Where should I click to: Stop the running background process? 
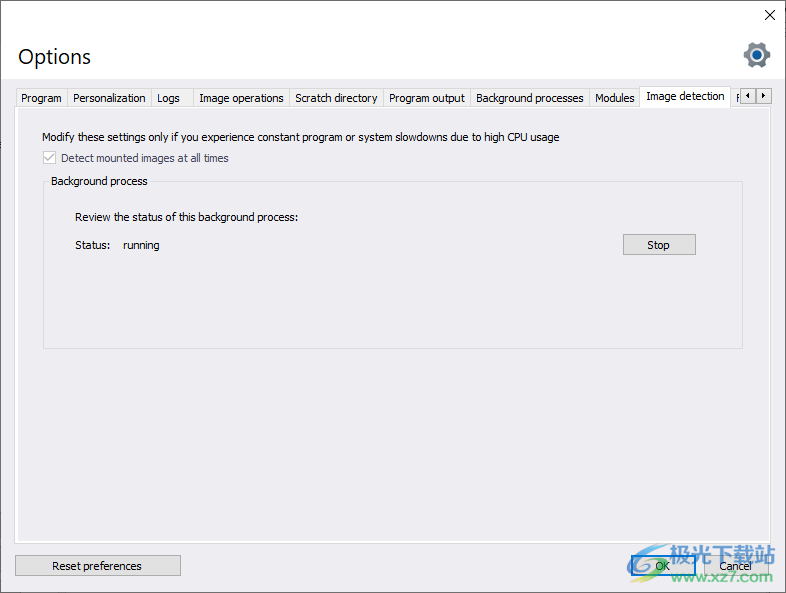point(658,245)
